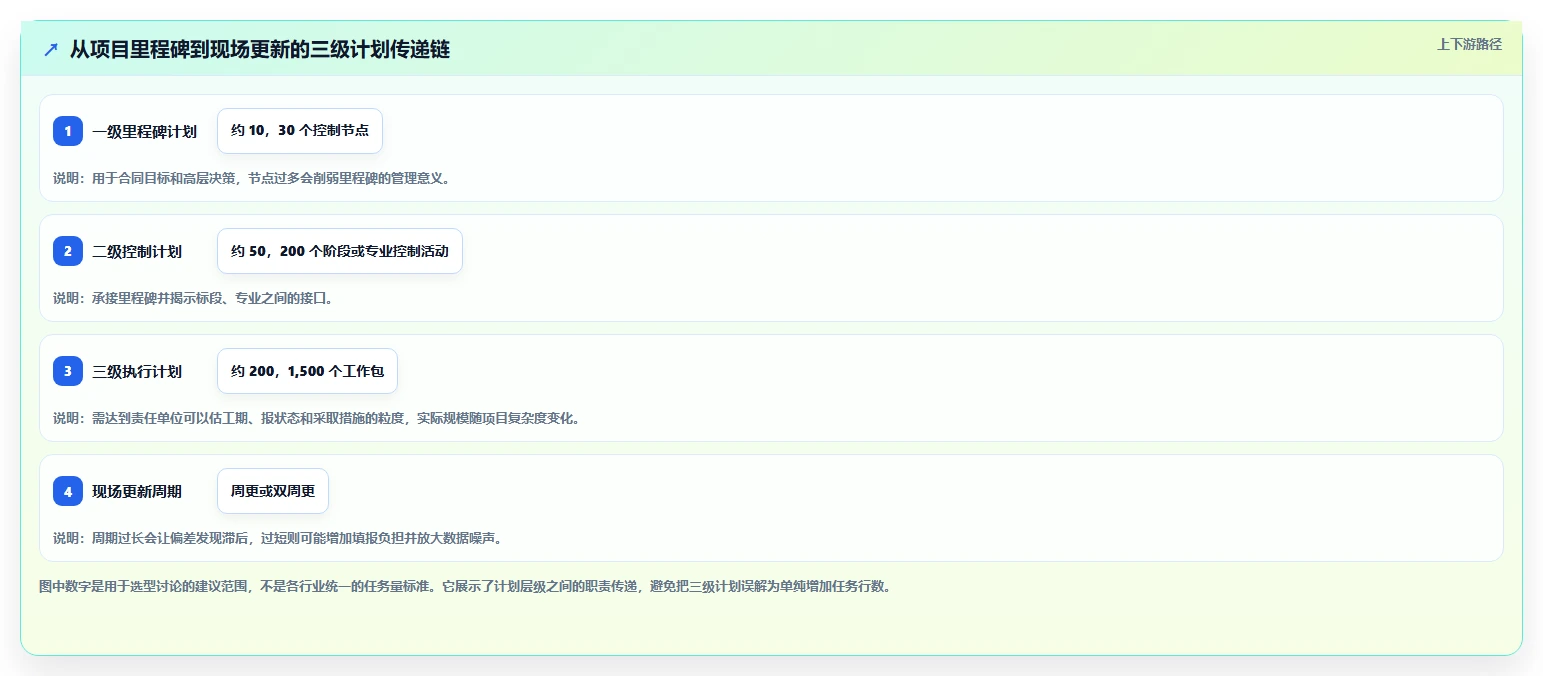1543x676 pixels.
Task: Click the step 2 number badge
Action: pyautogui.click(x=68, y=251)
